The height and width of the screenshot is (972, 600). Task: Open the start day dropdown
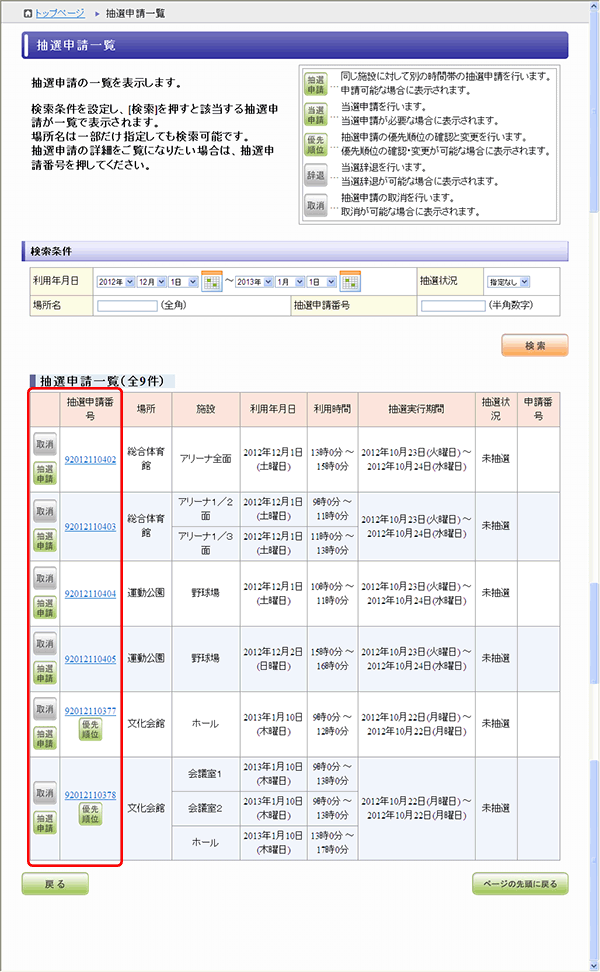coord(183,282)
